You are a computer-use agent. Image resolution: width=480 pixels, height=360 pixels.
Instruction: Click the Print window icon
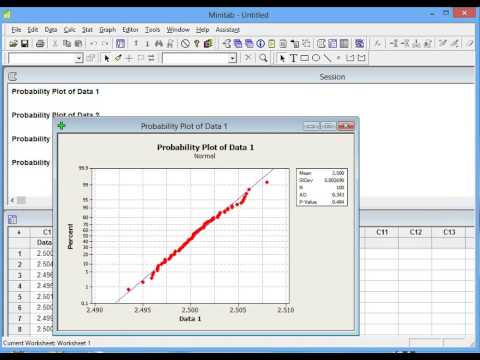[x=40, y=43]
